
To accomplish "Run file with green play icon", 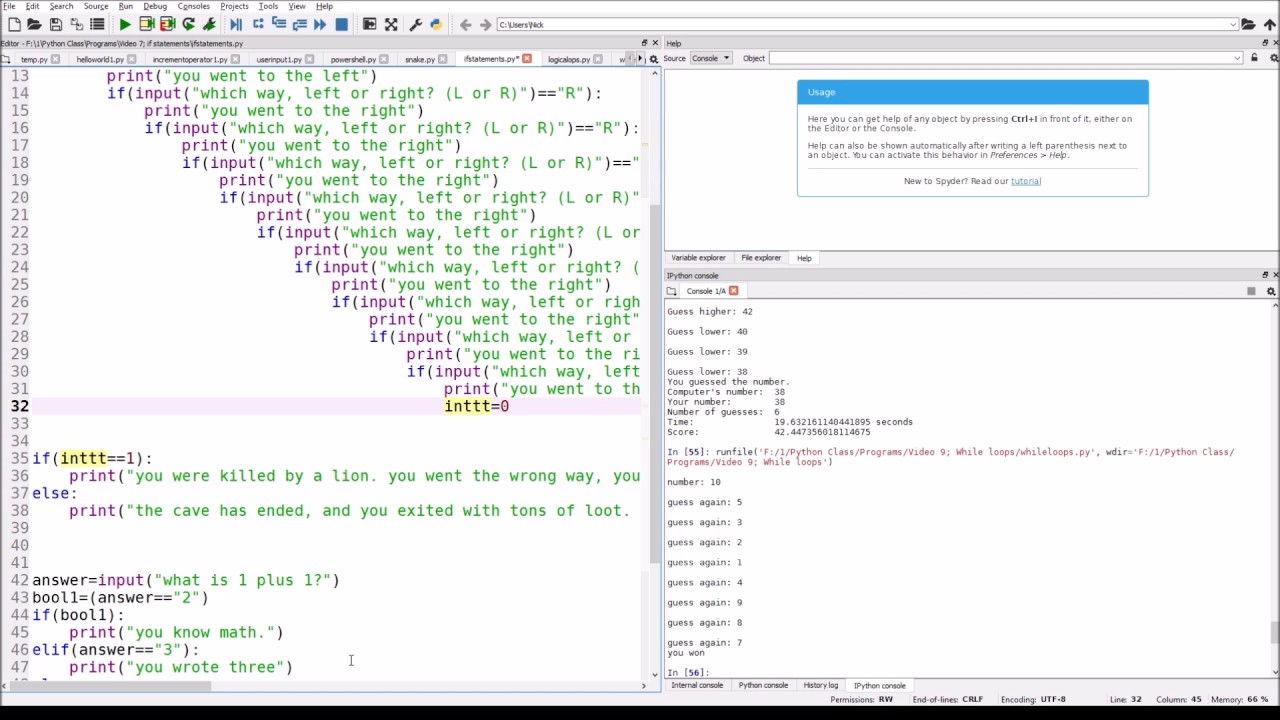I will [x=124, y=24].
